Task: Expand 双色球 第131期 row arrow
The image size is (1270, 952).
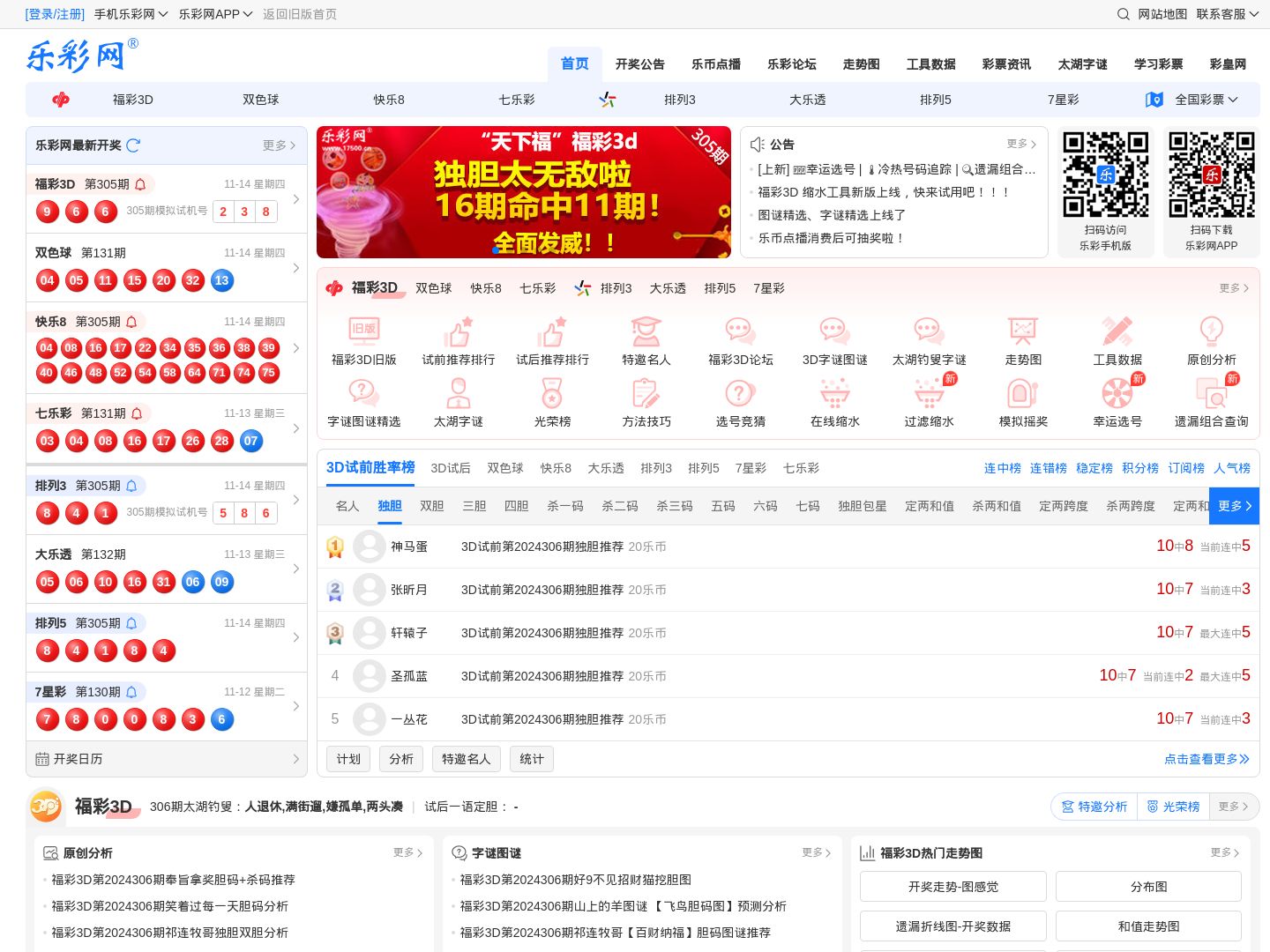Action: 295,268
